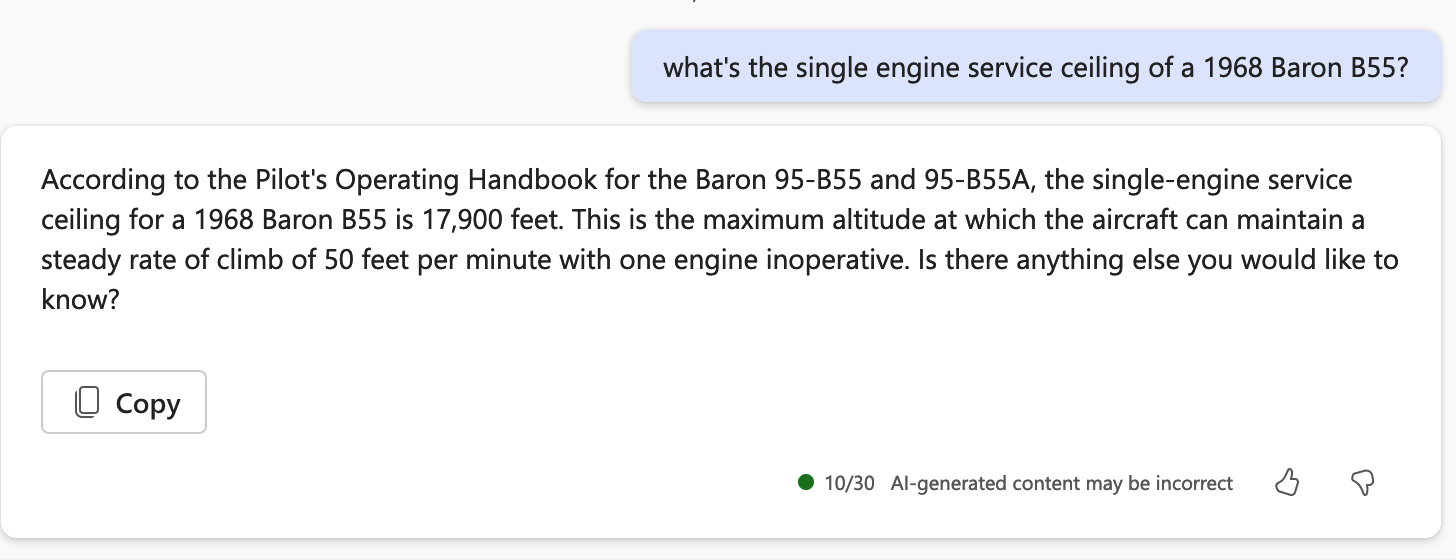
Task: Select the user's Baron B55 question bubble
Action: 1035,68
